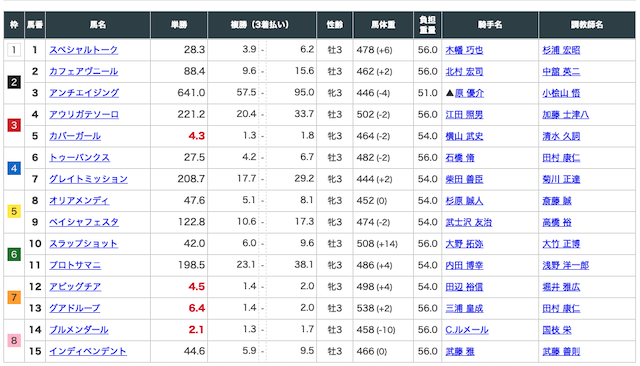640x366 pixels.
Task: Click the orange frame 7 badge
Action: [14, 297]
